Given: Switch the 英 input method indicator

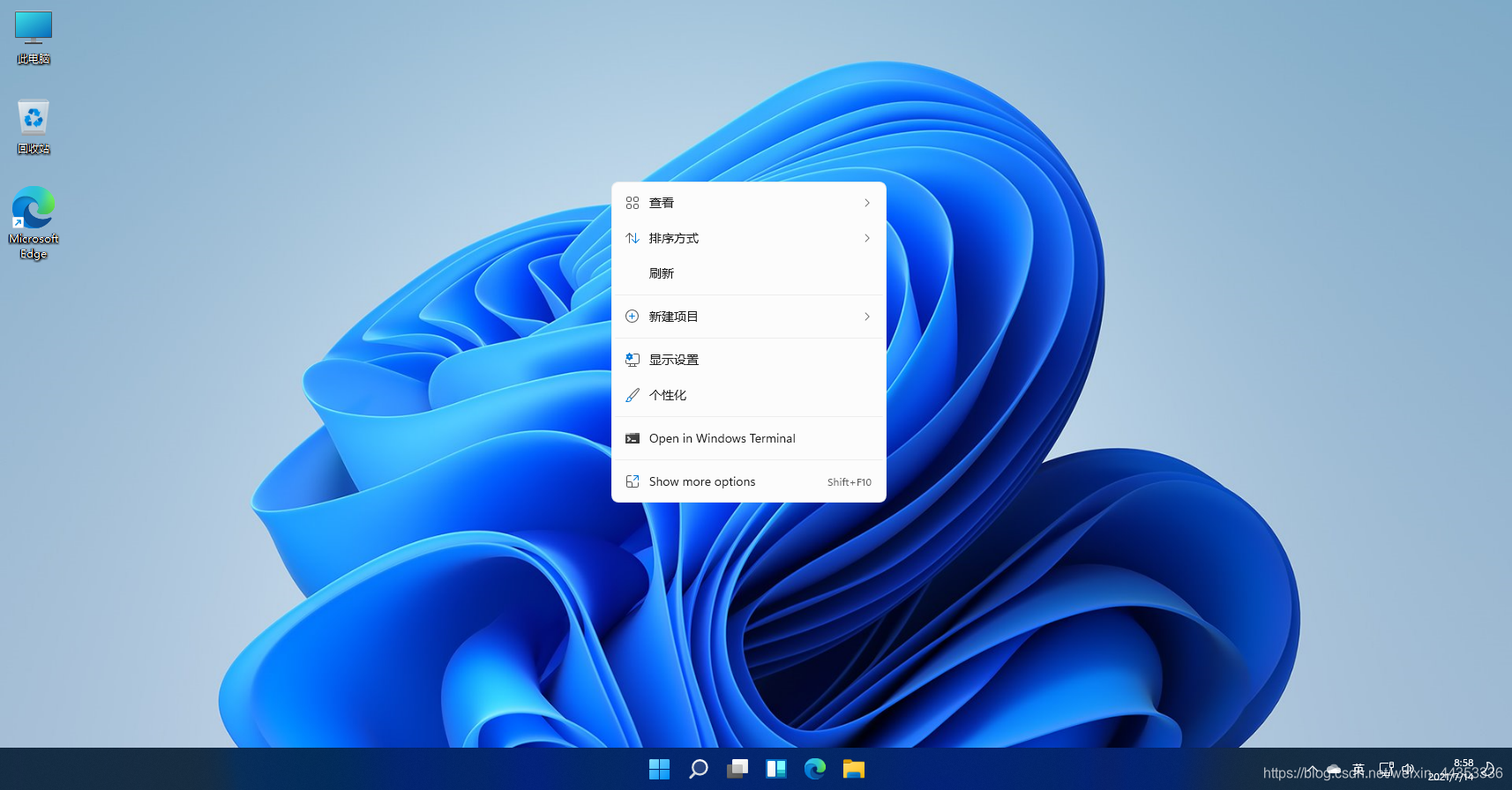Looking at the screenshot, I should [x=1359, y=770].
